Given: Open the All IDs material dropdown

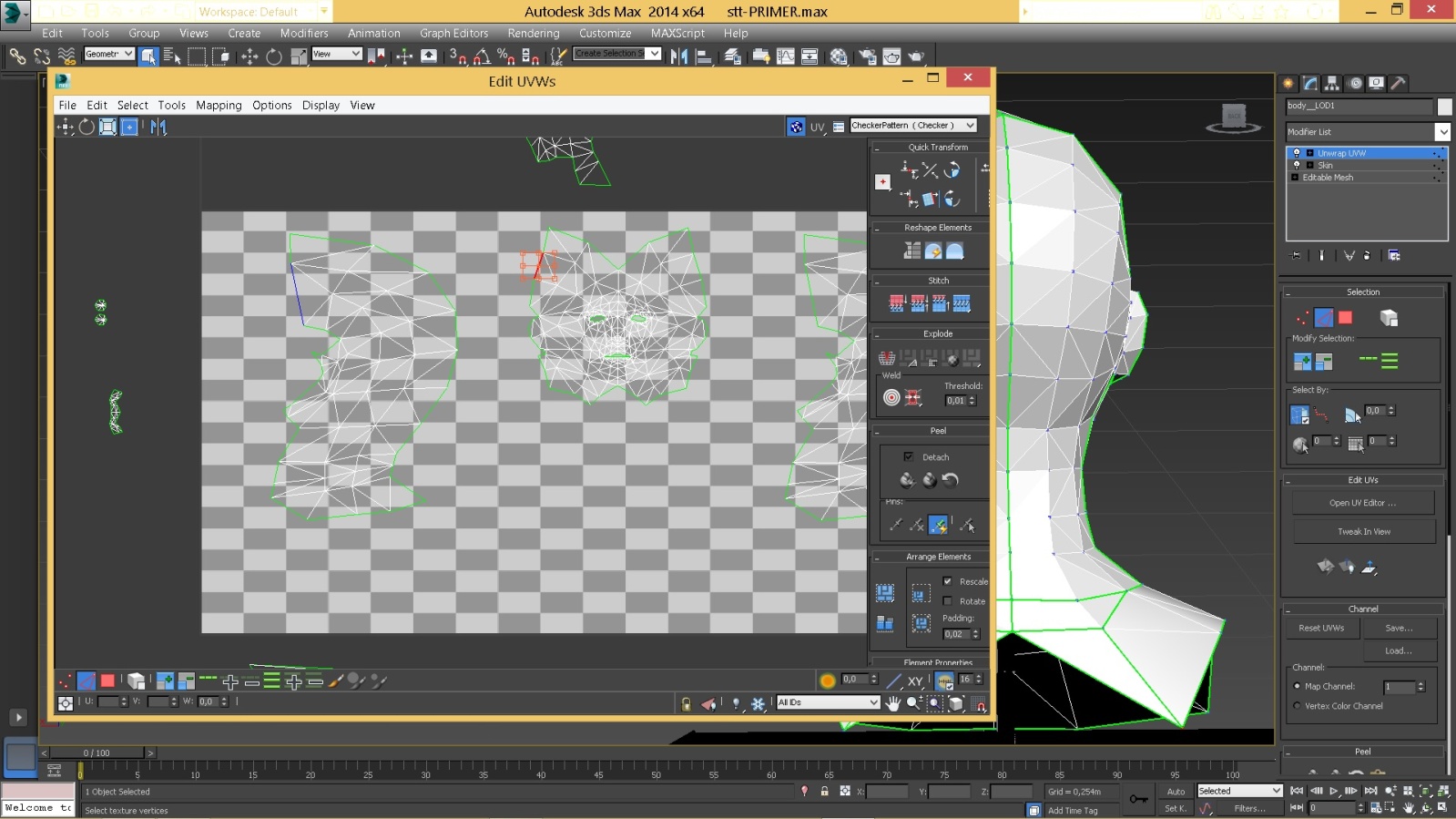Looking at the screenshot, I should point(828,702).
